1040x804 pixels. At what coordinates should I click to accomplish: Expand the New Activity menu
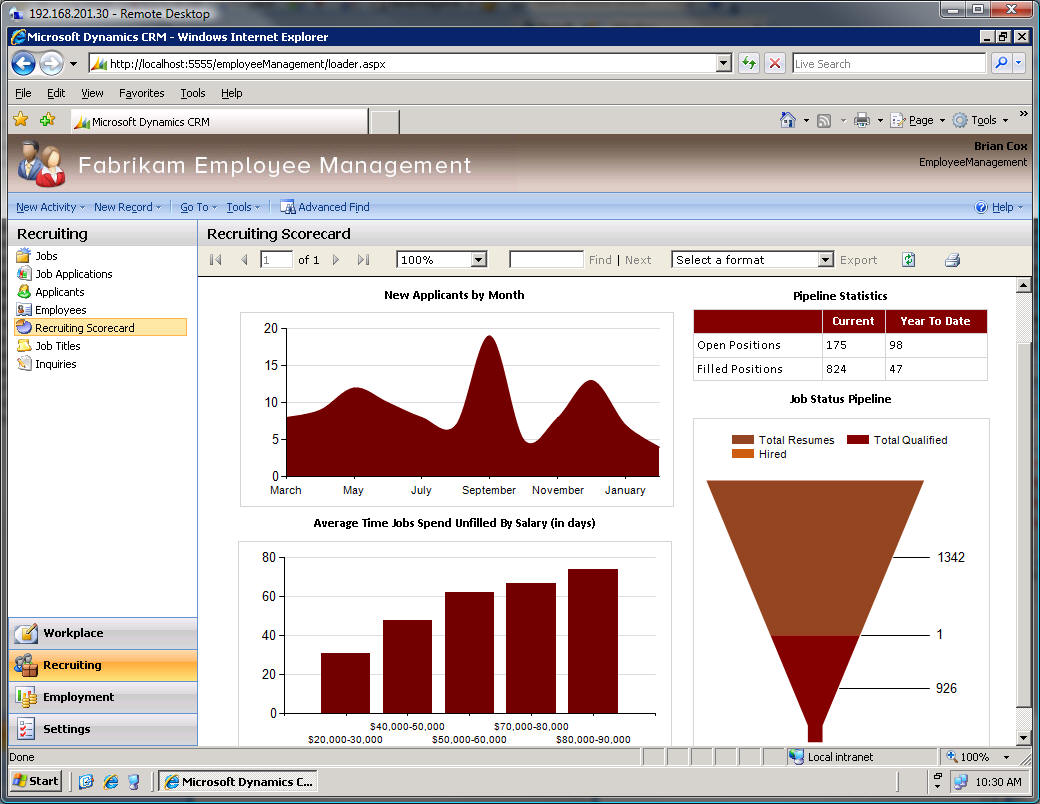[47, 207]
